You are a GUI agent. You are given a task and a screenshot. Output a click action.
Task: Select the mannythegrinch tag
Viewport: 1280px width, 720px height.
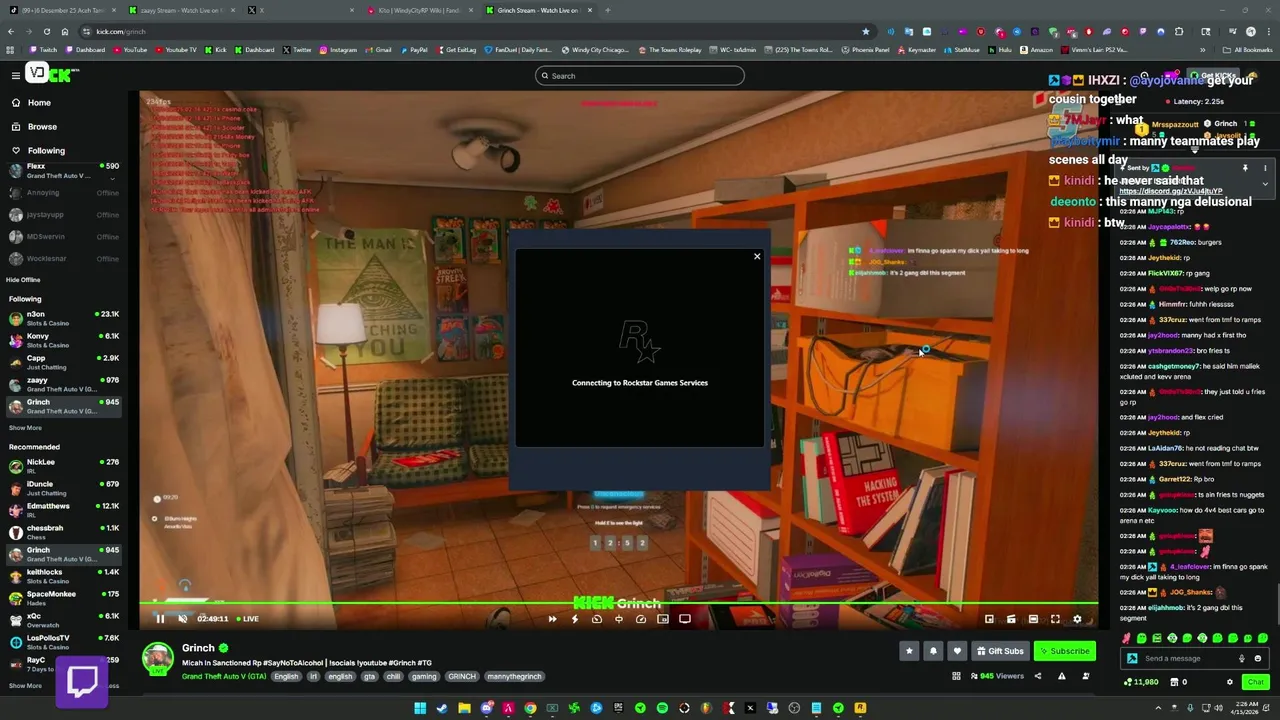[514, 676]
